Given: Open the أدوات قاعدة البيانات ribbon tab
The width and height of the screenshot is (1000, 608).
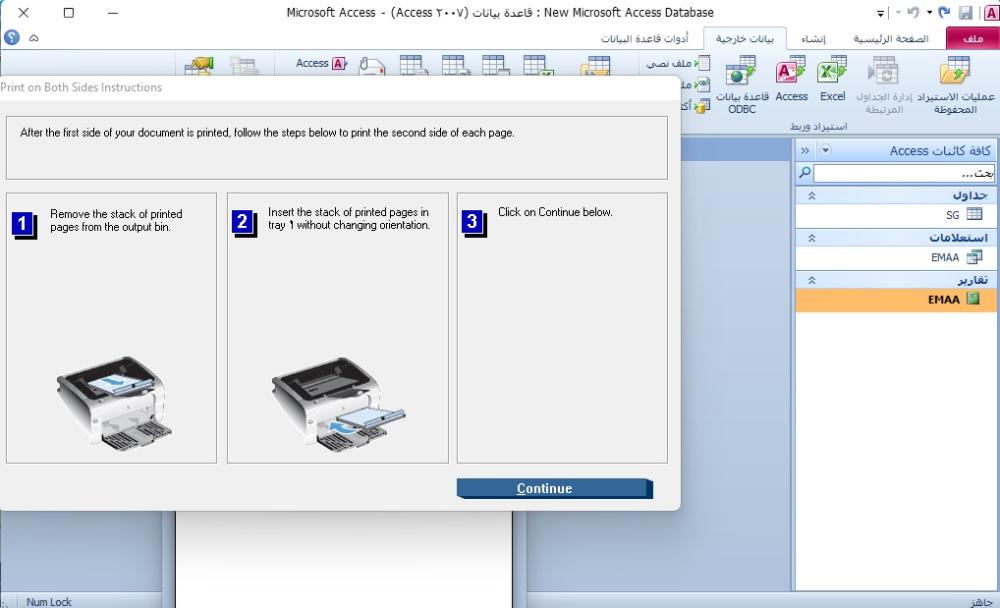Looking at the screenshot, I should [644, 39].
